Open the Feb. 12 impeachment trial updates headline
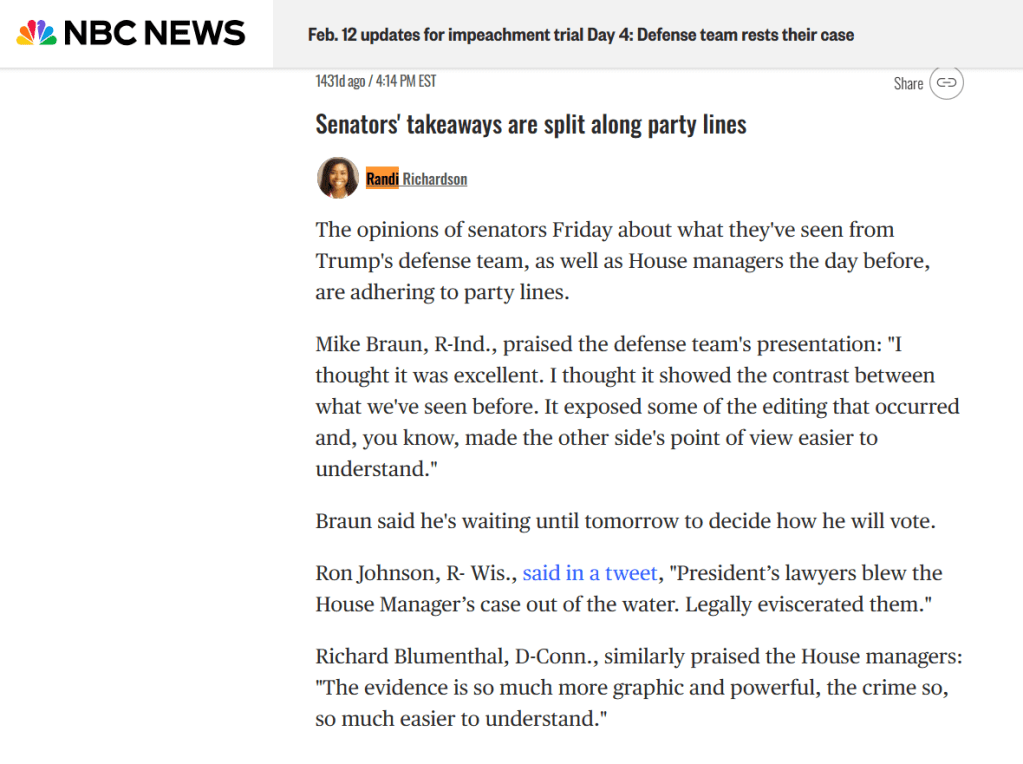The image size is (1023, 764). [x=580, y=35]
